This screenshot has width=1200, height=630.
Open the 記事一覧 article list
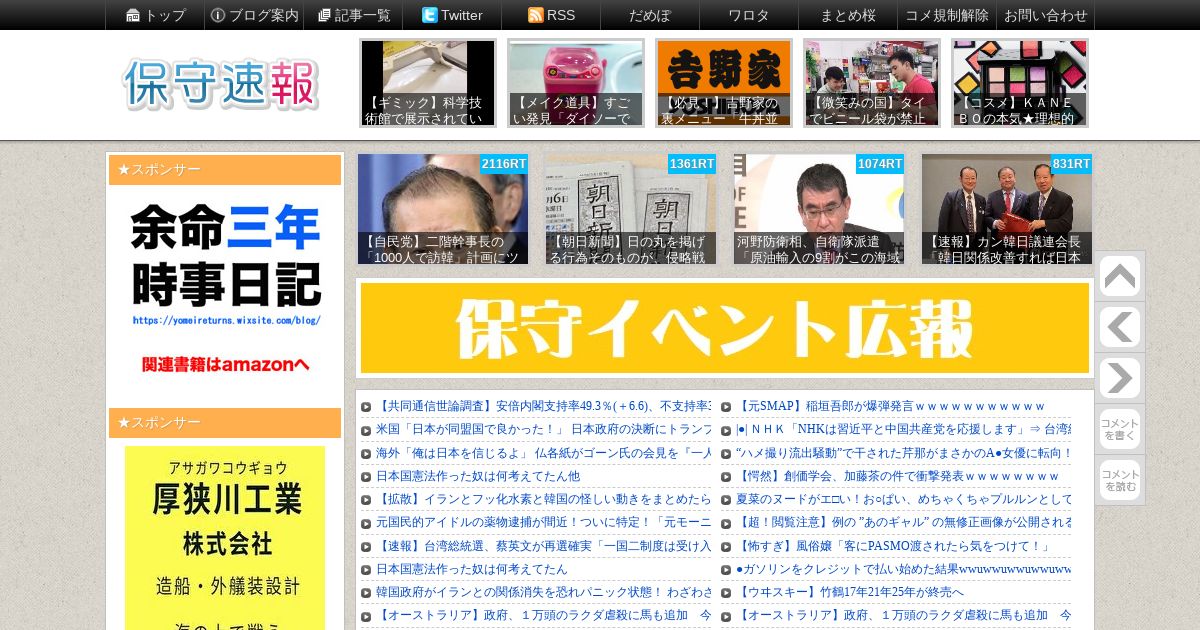point(353,15)
